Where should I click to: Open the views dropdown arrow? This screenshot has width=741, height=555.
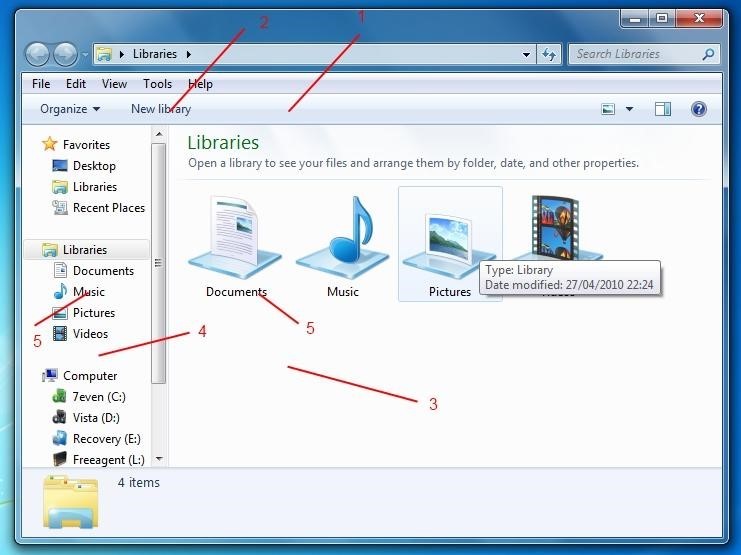coord(629,109)
